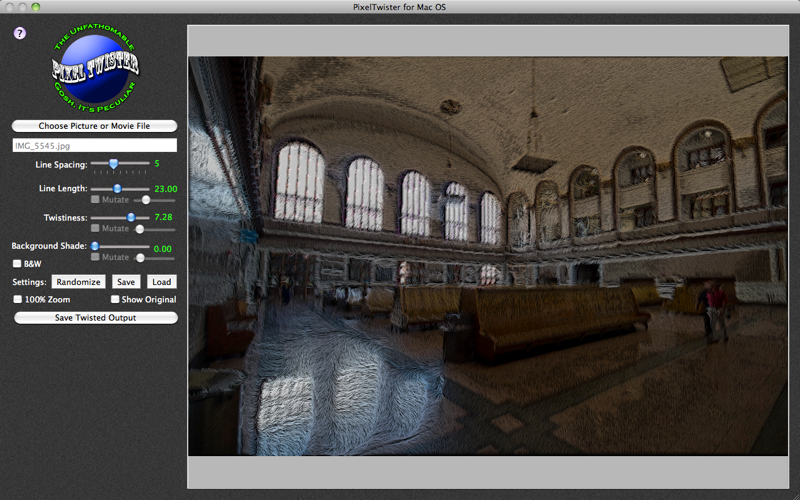
Task: Click the Pixel Twister globe logo
Action: [x=95, y=67]
